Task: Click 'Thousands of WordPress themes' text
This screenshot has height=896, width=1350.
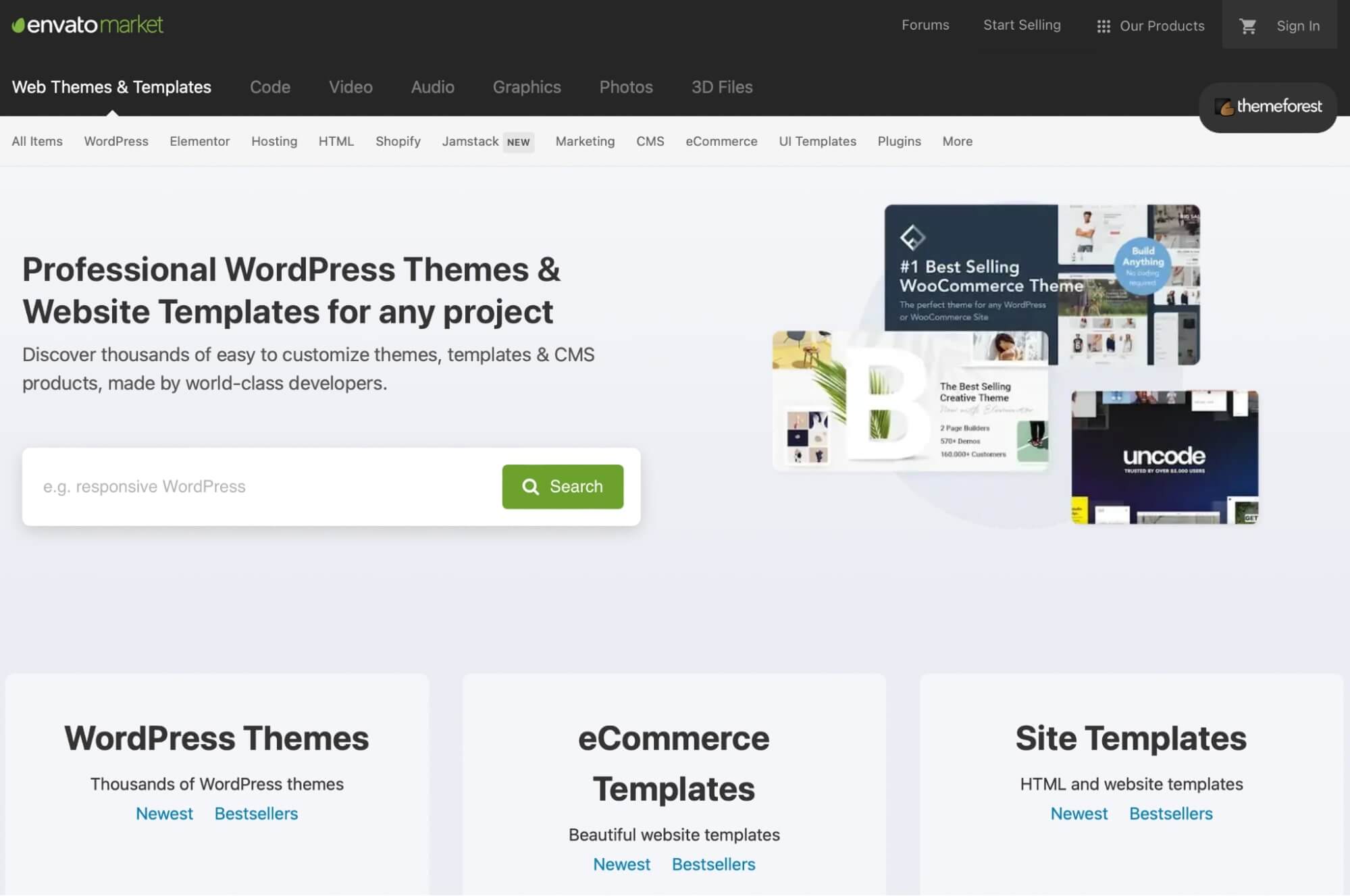Action: pyautogui.click(x=217, y=784)
